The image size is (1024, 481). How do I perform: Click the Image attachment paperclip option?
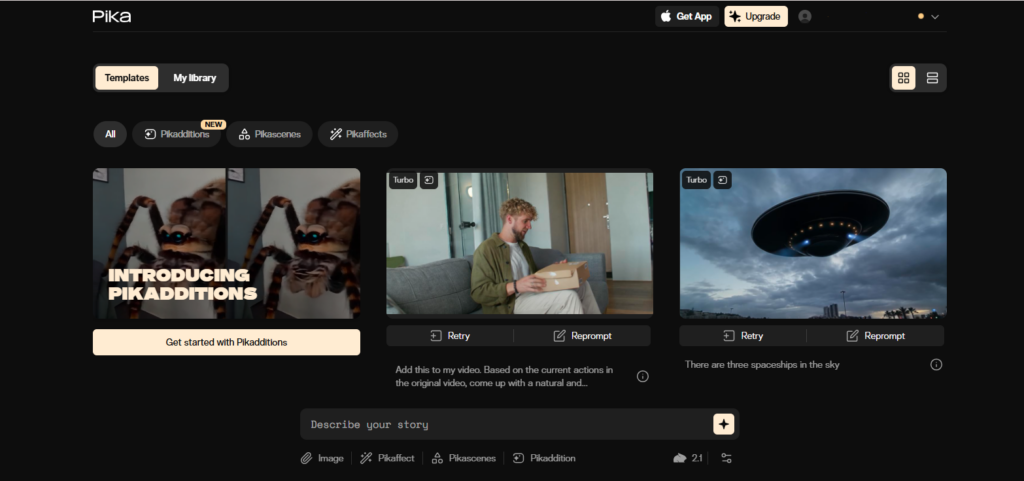point(322,458)
